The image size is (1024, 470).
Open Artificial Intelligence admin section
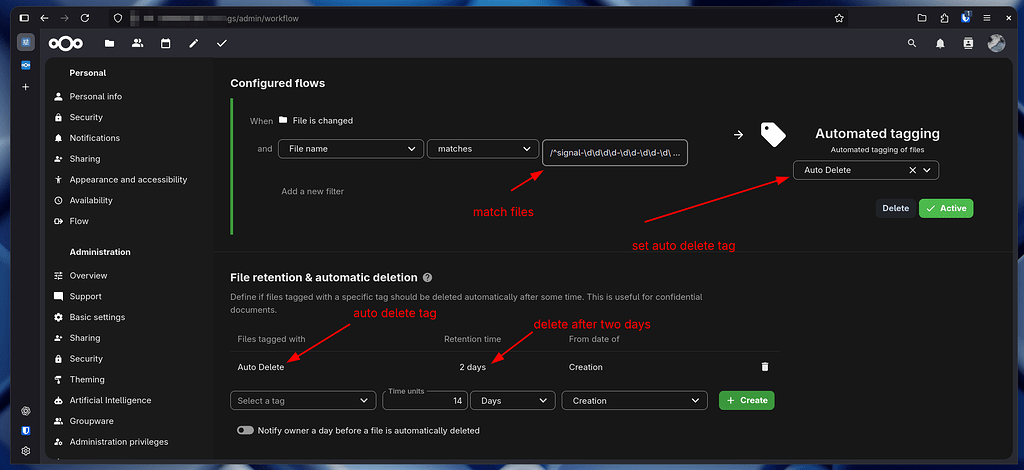110,400
